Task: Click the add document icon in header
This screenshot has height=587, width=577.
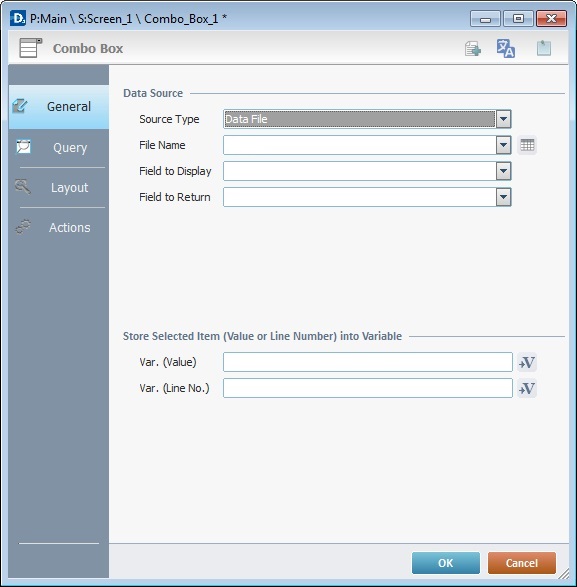Action: point(473,49)
